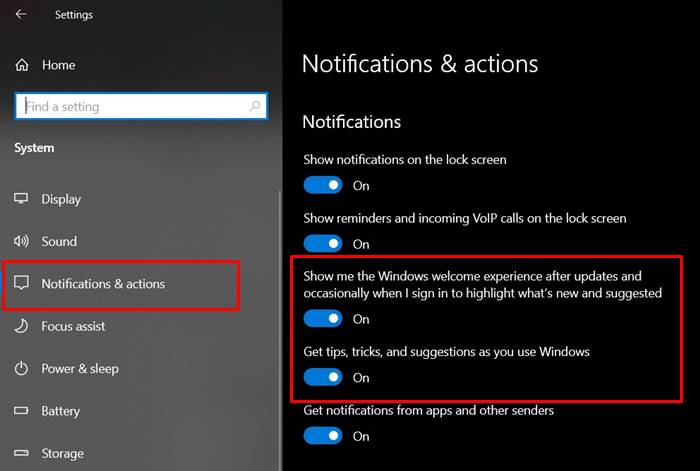Click the sidebar vertical scrollbar
The width and height of the screenshot is (700, 471).
coord(280,330)
